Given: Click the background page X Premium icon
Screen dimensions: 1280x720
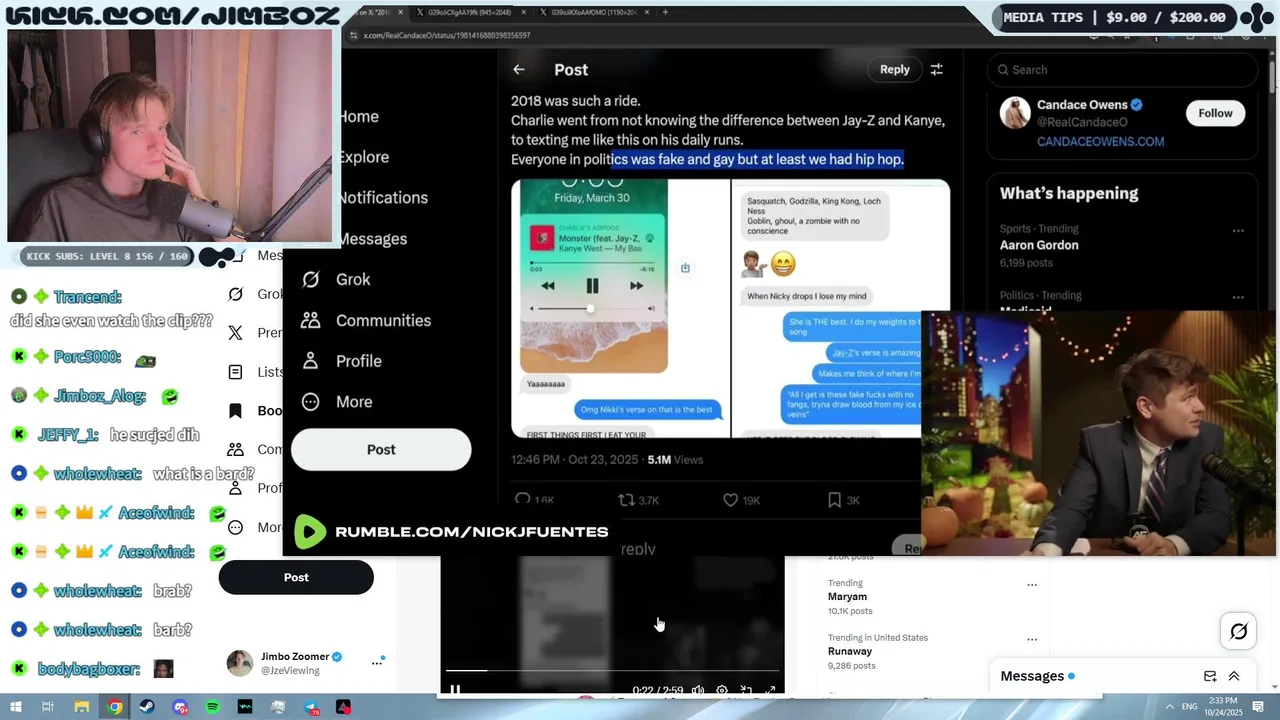Looking at the screenshot, I should [x=236, y=333].
